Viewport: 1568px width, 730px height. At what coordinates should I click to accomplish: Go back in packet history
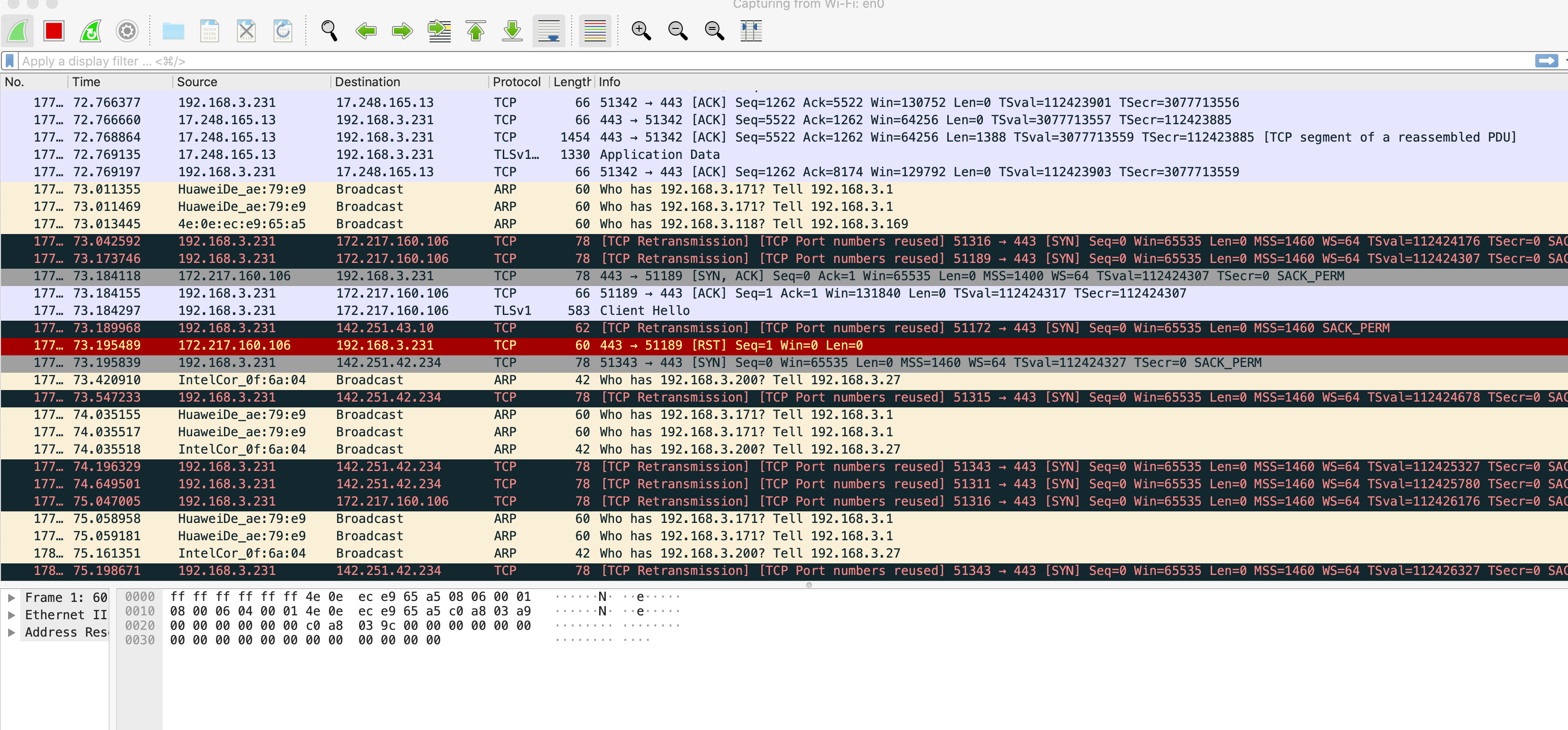click(x=366, y=30)
